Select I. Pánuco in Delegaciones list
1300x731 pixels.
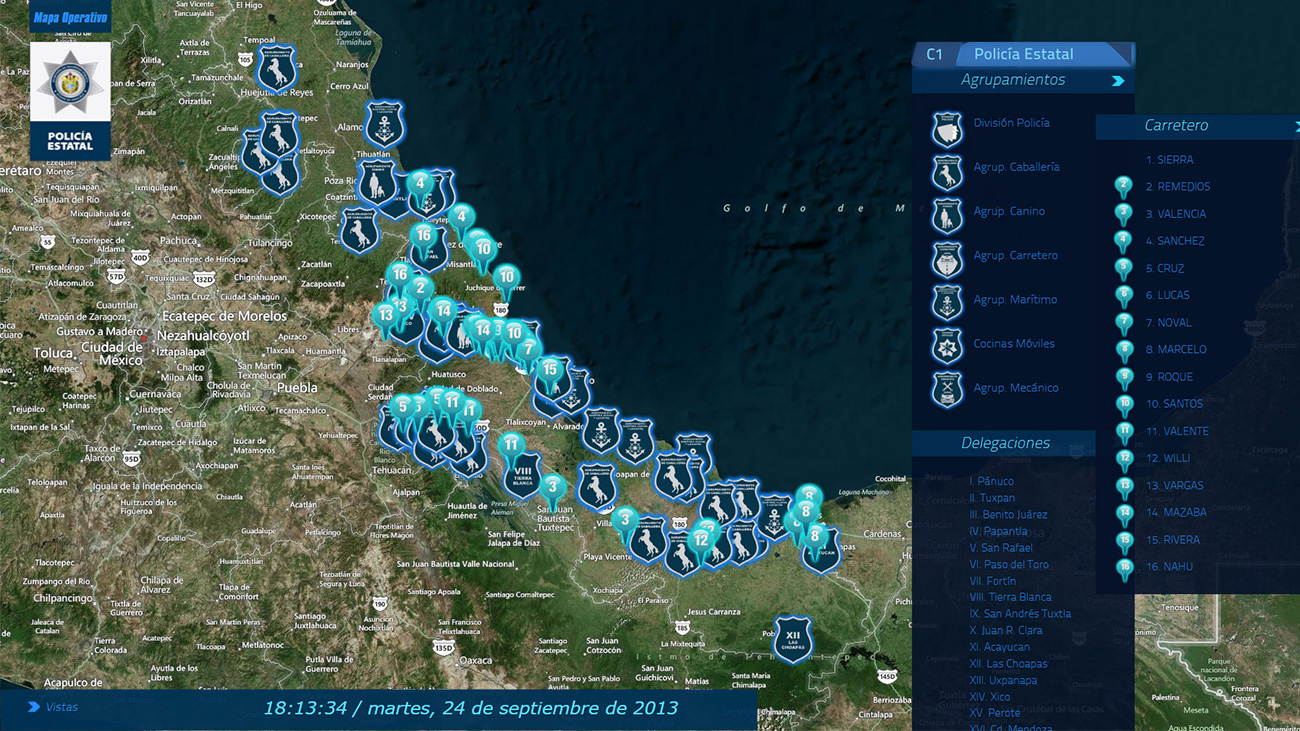[x=991, y=481]
